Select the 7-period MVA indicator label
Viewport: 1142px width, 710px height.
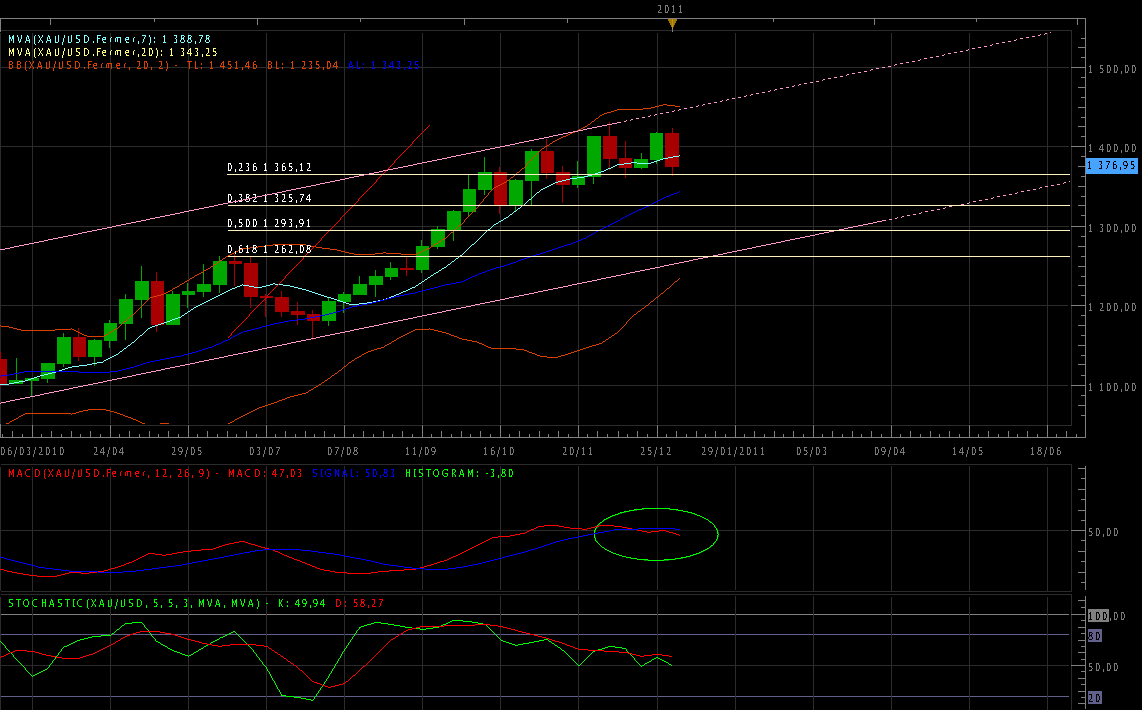point(112,38)
